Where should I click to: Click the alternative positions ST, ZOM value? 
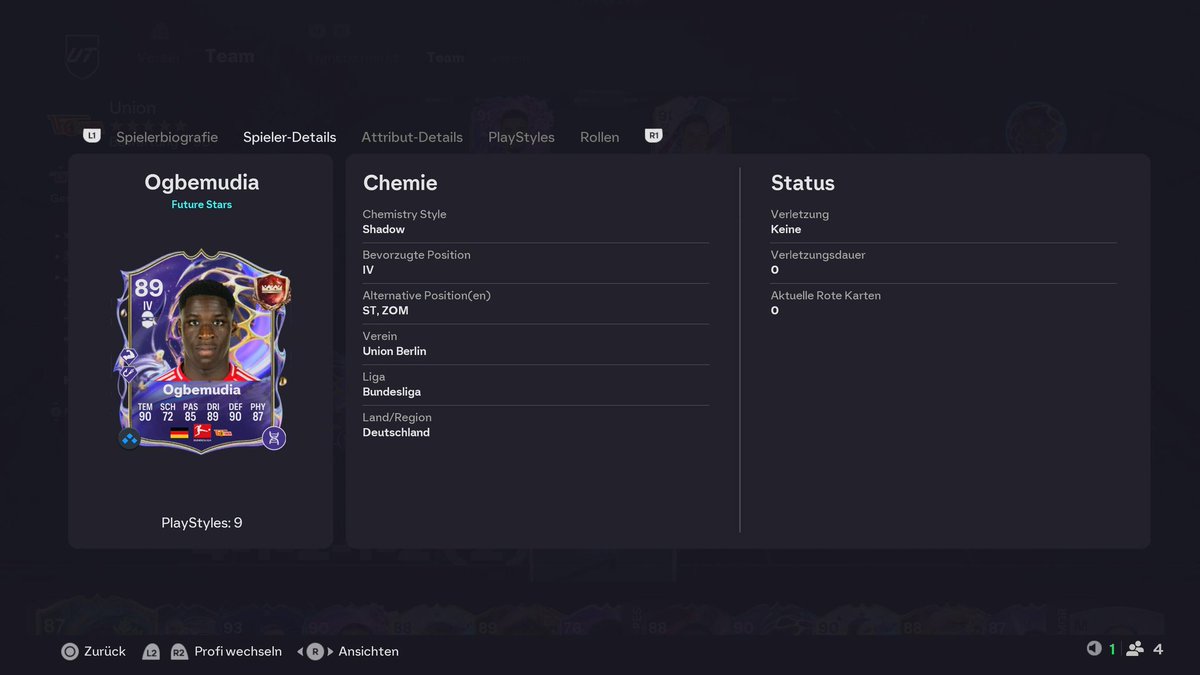[x=385, y=311]
